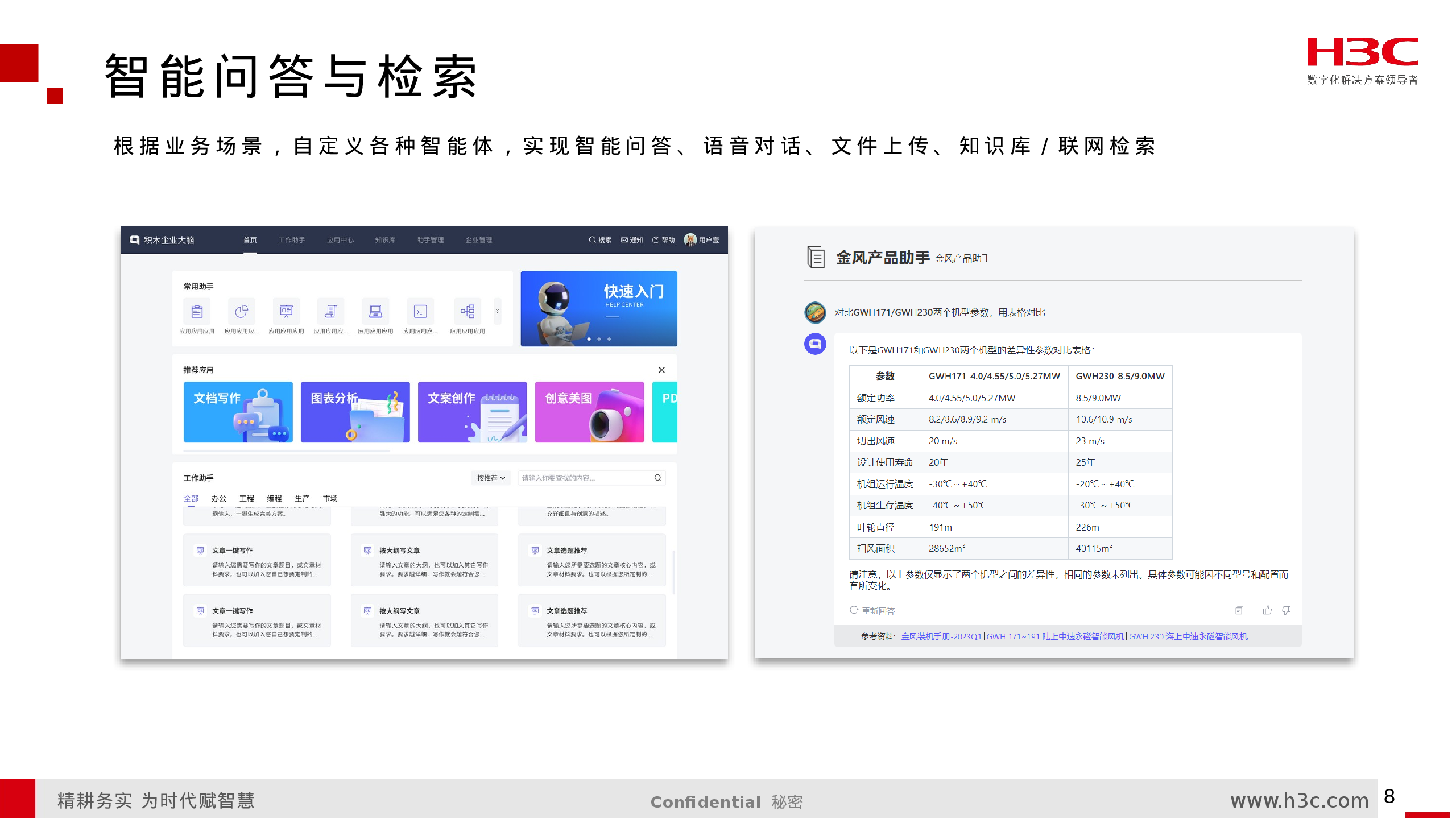Open the 金风装机手册-2023Q1 reference link
This screenshot has width=1456, height=819.
click(941, 636)
